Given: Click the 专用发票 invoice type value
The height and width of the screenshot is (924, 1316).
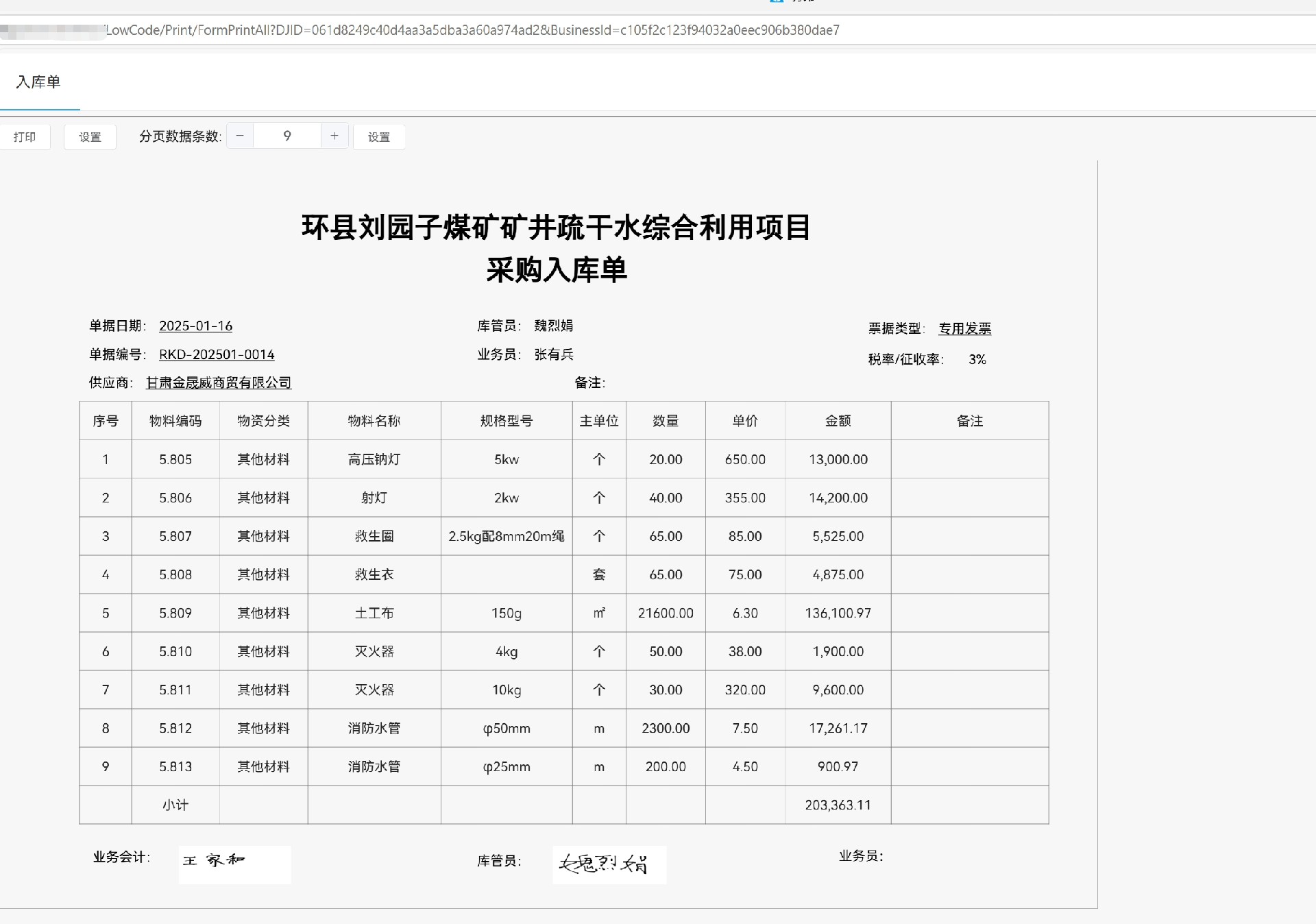Looking at the screenshot, I should tap(964, 328).
